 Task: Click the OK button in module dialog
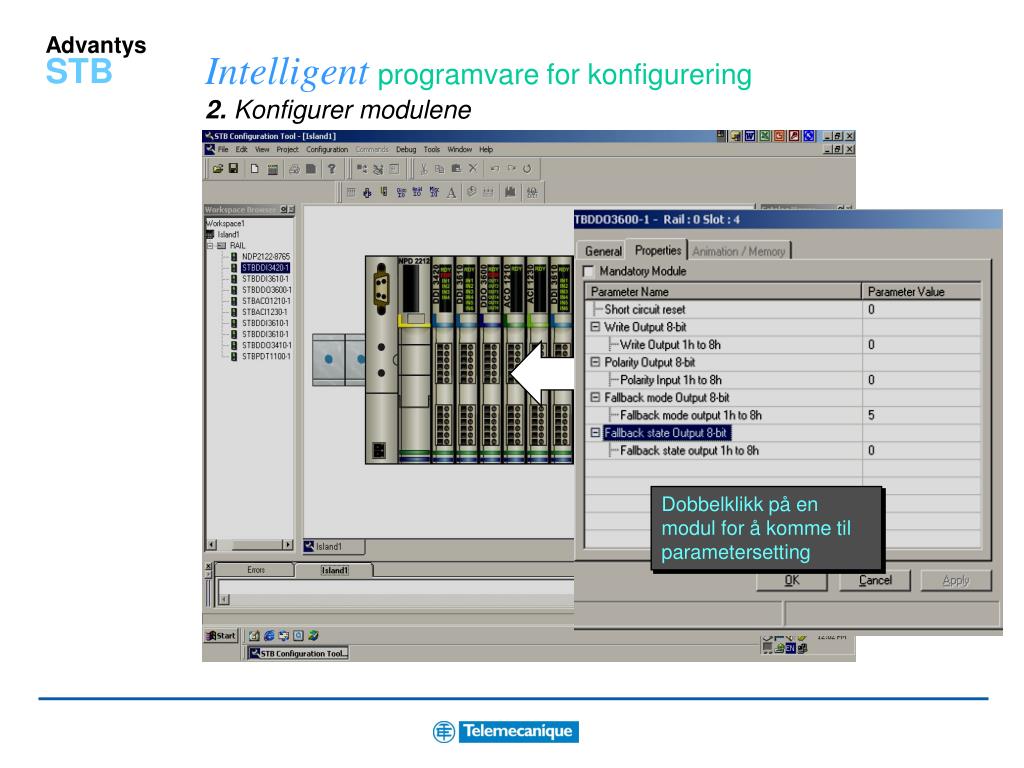click(792, 580)
